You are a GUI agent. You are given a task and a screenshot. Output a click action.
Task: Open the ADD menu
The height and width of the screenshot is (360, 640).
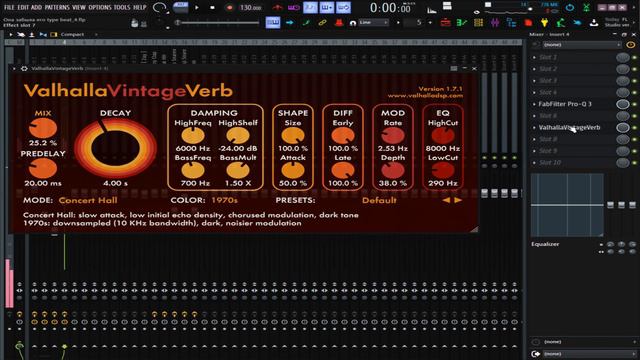36,7
